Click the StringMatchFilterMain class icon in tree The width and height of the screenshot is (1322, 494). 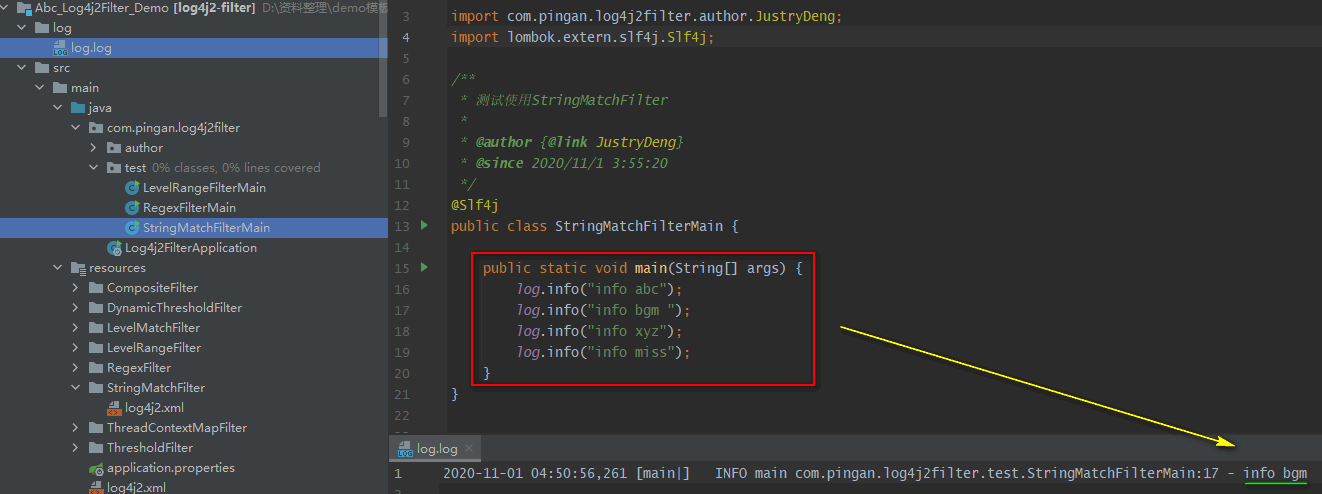tap(132, 228)
